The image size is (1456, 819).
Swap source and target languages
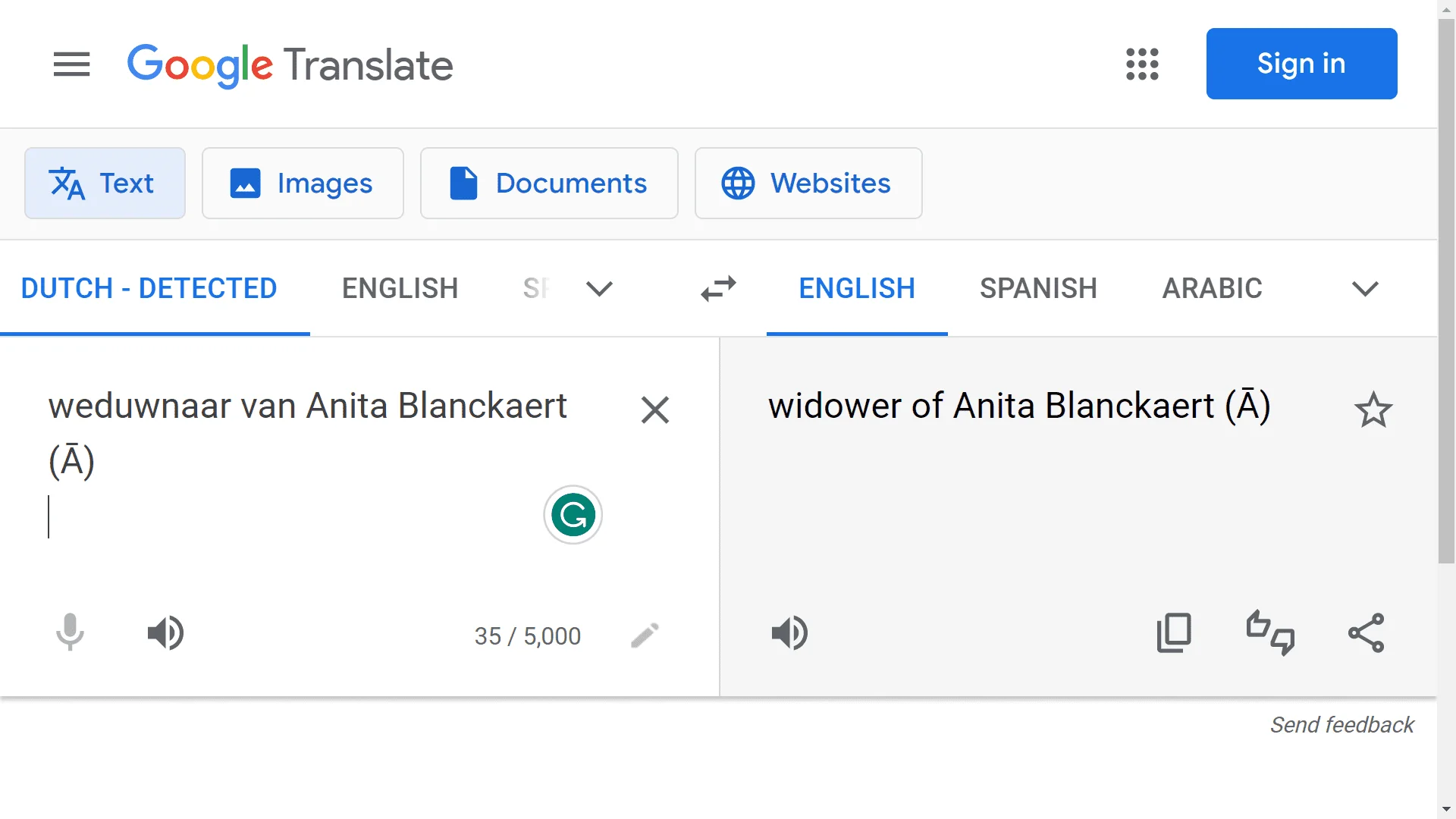[x=718, y=288]
